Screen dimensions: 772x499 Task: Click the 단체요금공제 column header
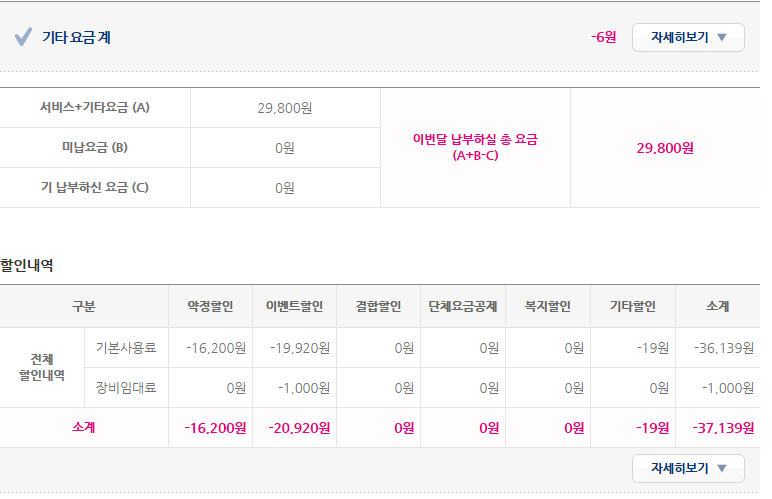(462, 307)
